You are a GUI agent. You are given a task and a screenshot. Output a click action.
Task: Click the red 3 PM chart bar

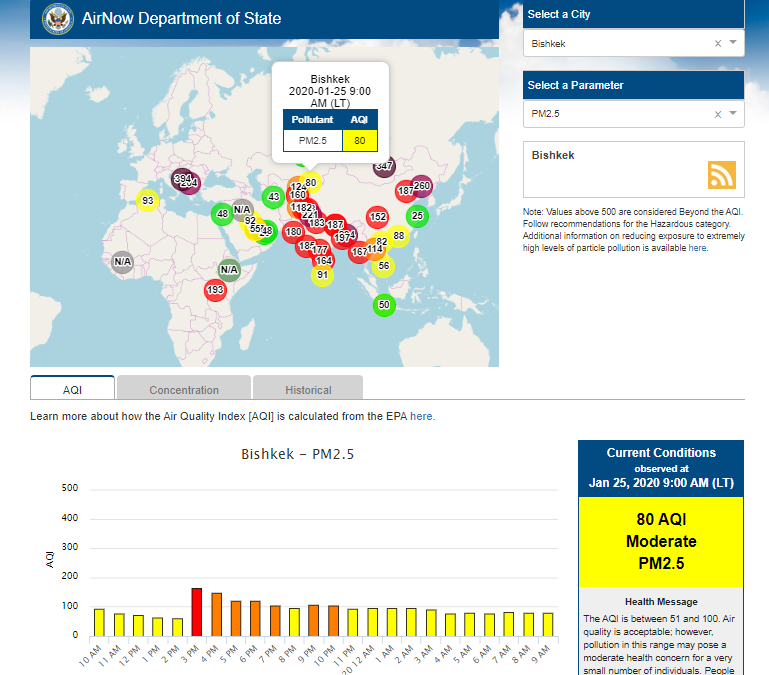click(197, 611)
